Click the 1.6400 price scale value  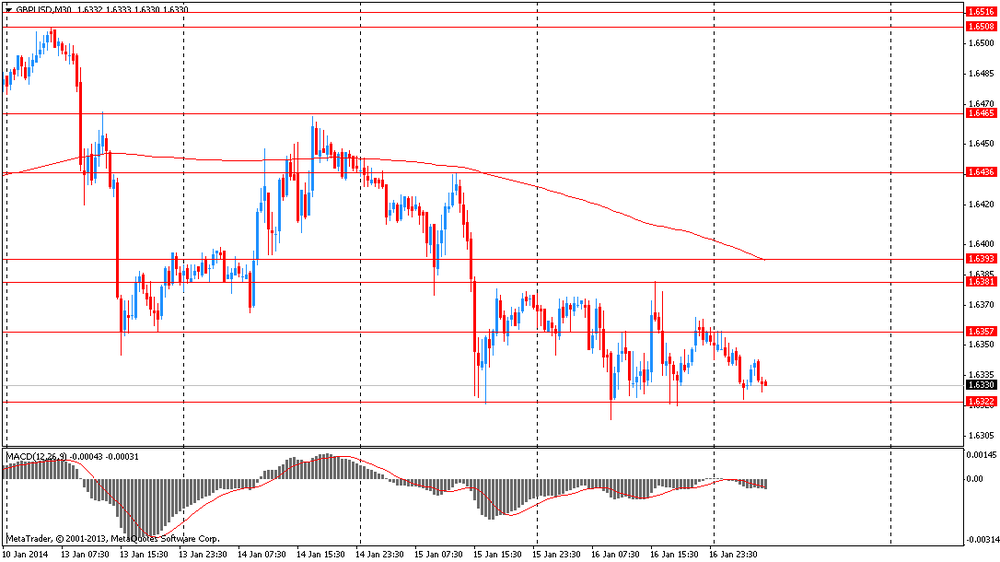(x=981, y=244)
